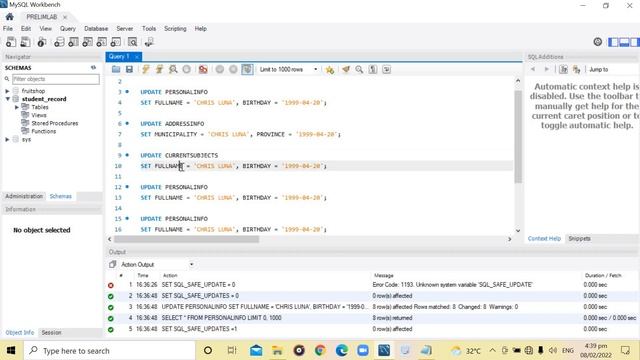Open the File menu
Image resolution: width=640 pixels, height=360 pixels.
tap(8, 29)
